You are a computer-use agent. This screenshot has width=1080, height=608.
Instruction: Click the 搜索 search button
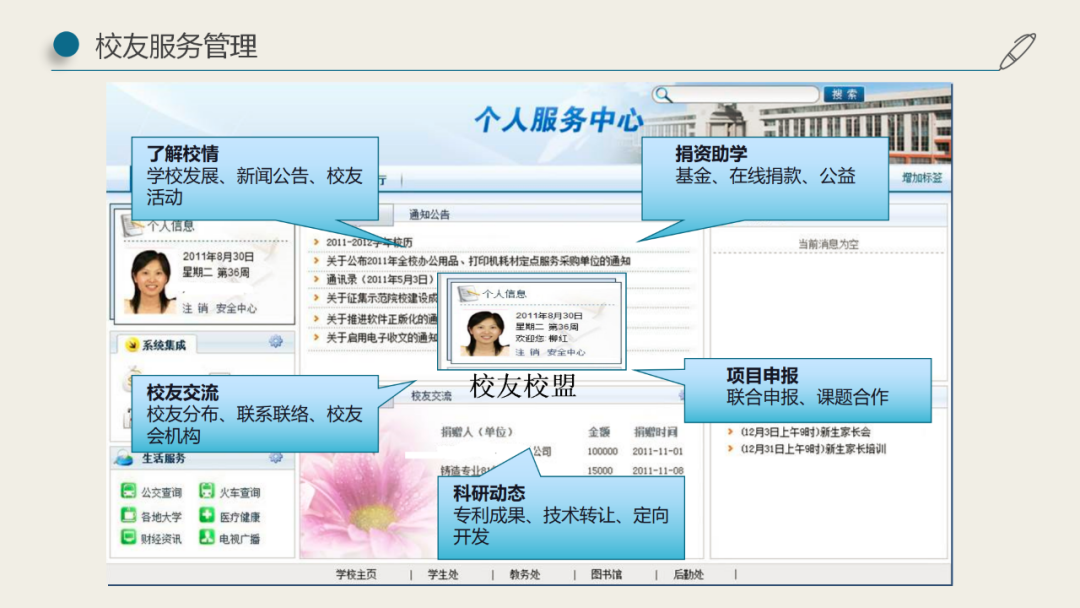(843, 94)
